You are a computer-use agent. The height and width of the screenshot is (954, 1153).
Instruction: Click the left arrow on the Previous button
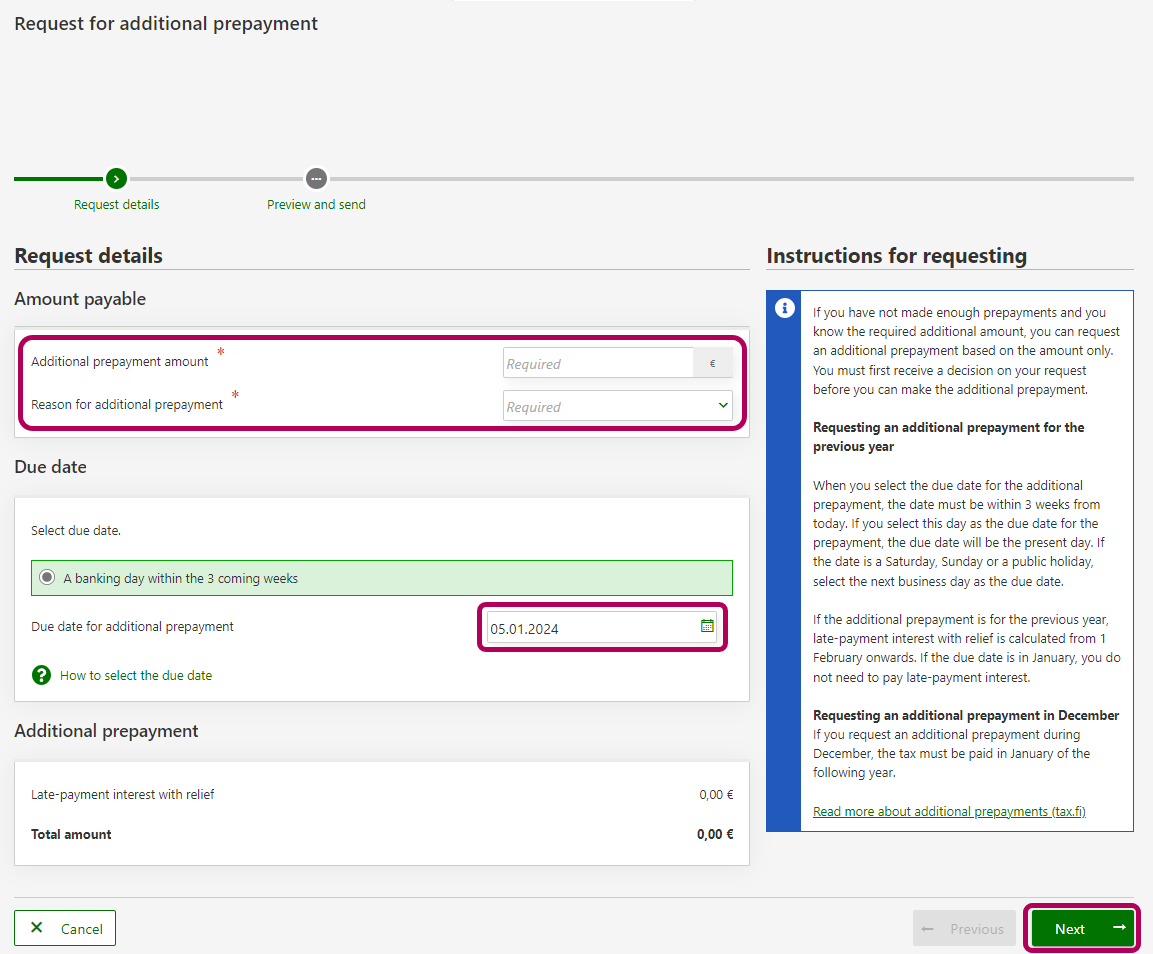coord(927,928)
